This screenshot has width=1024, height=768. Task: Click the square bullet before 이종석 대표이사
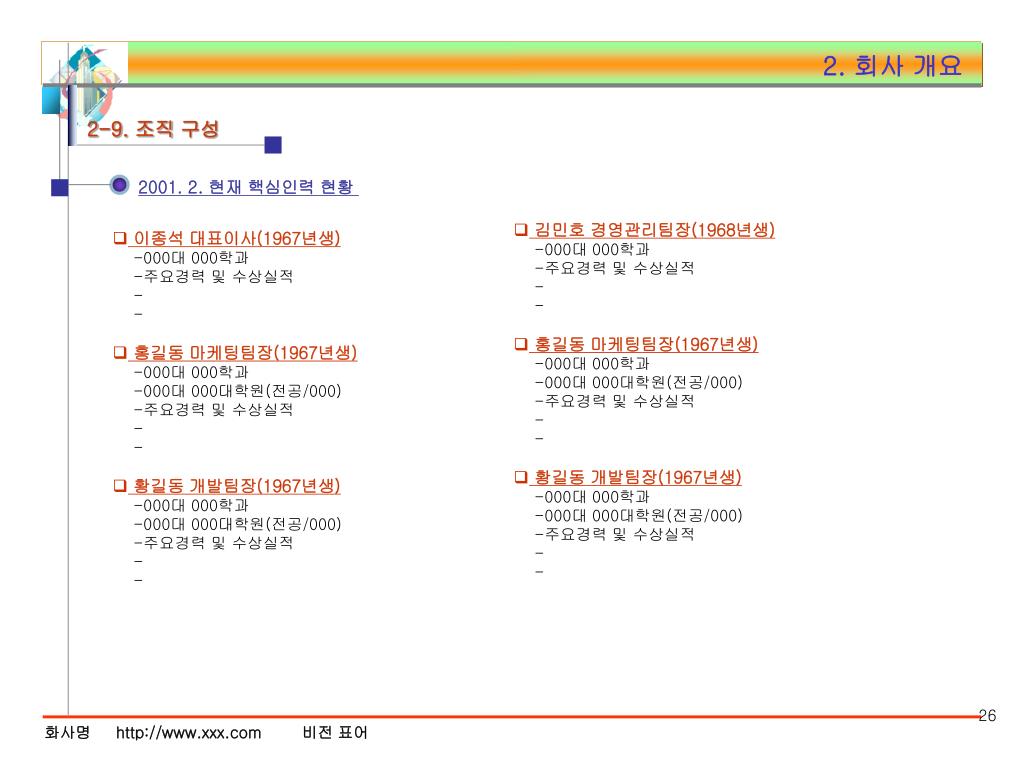click(120, 238)
